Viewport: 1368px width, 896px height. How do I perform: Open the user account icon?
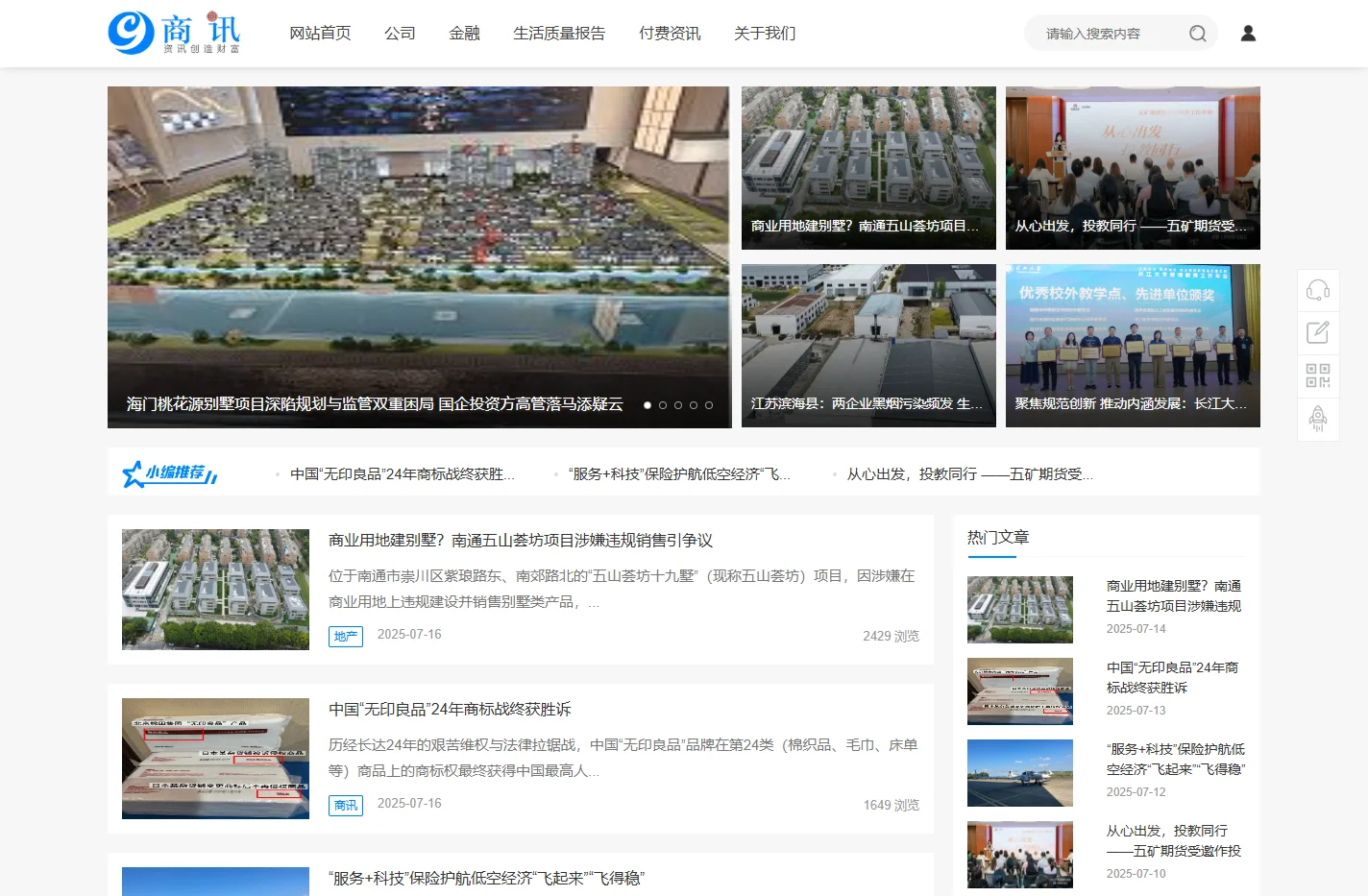(1248, 34)
